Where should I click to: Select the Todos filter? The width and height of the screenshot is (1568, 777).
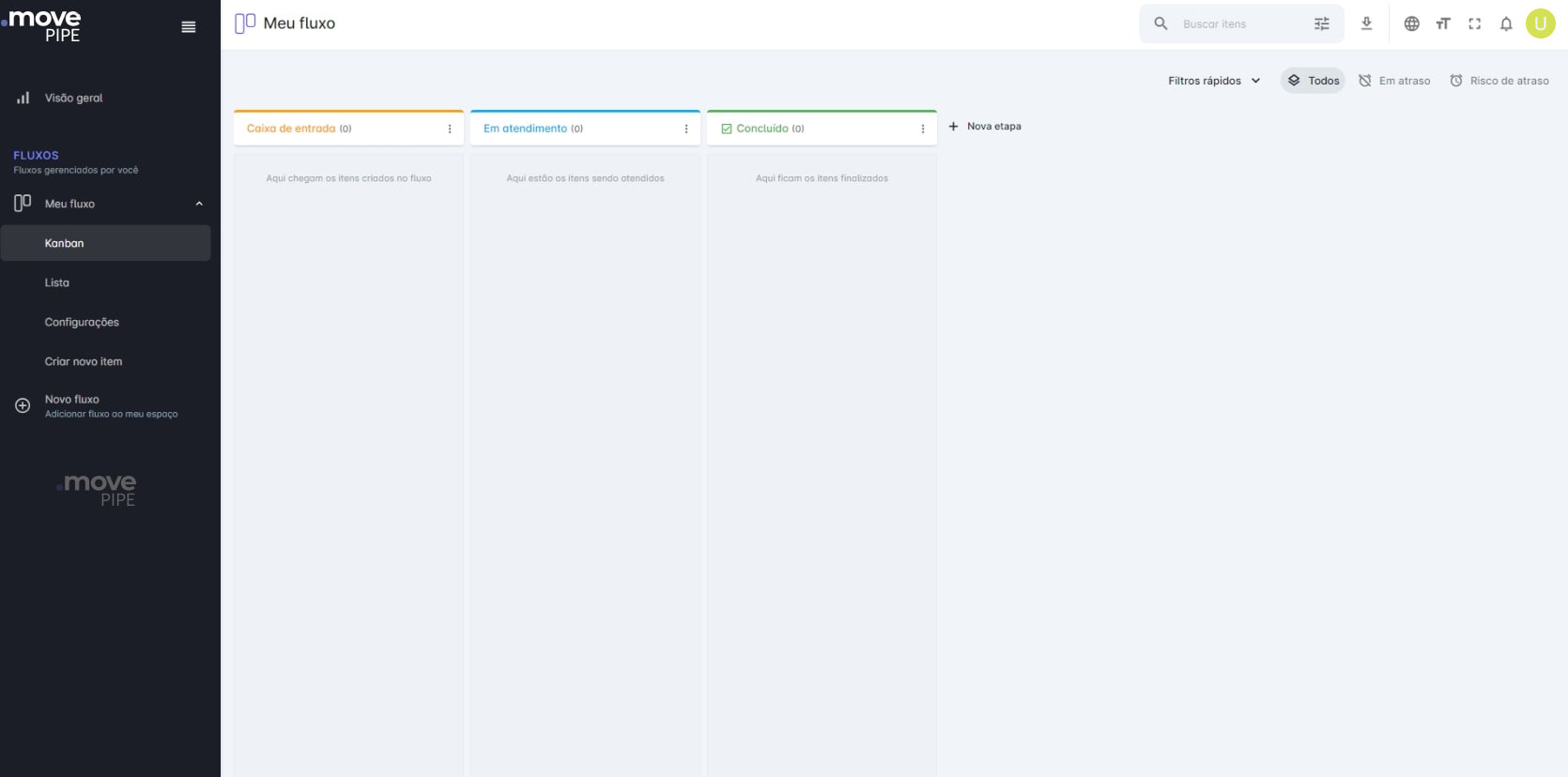click(x=1313, y=81)
